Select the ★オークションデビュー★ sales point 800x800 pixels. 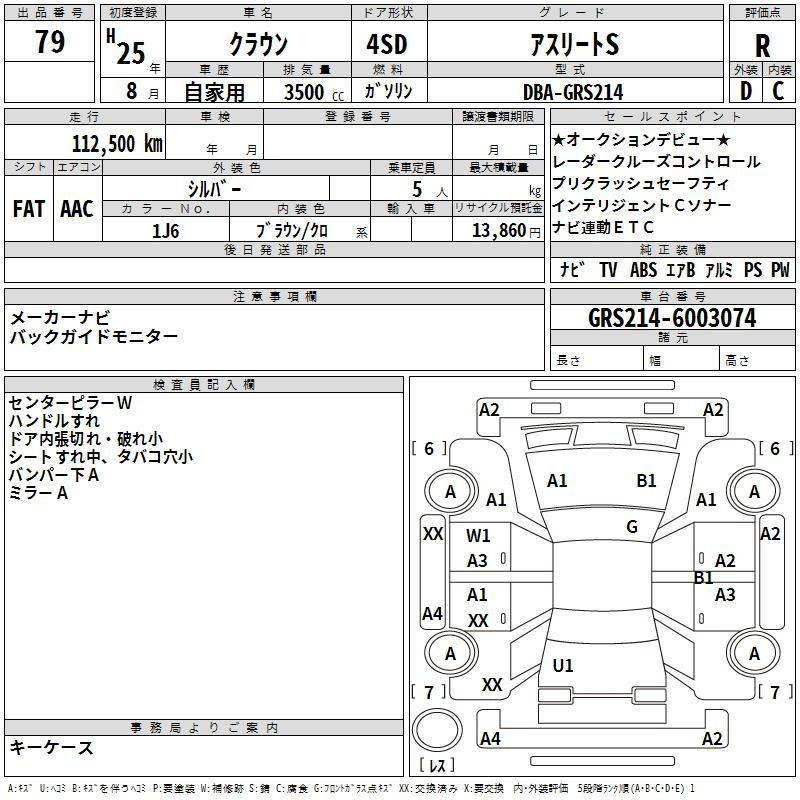tap(641, 139)
